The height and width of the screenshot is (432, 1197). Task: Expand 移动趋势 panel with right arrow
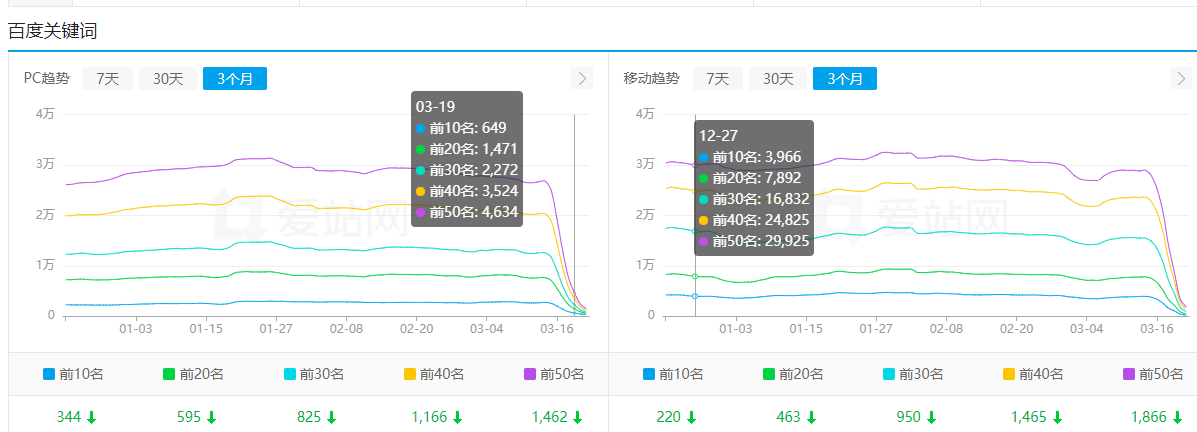(1181, 79)
